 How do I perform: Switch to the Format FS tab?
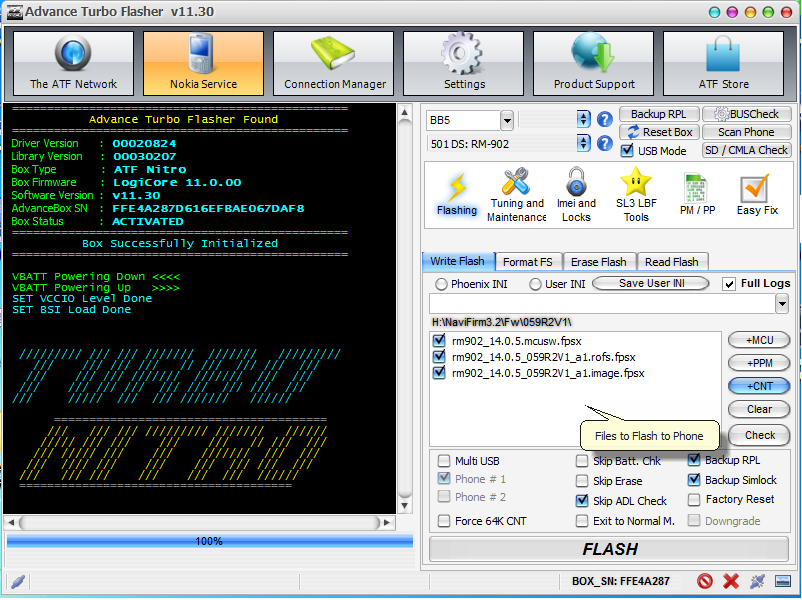click(528, 262)
